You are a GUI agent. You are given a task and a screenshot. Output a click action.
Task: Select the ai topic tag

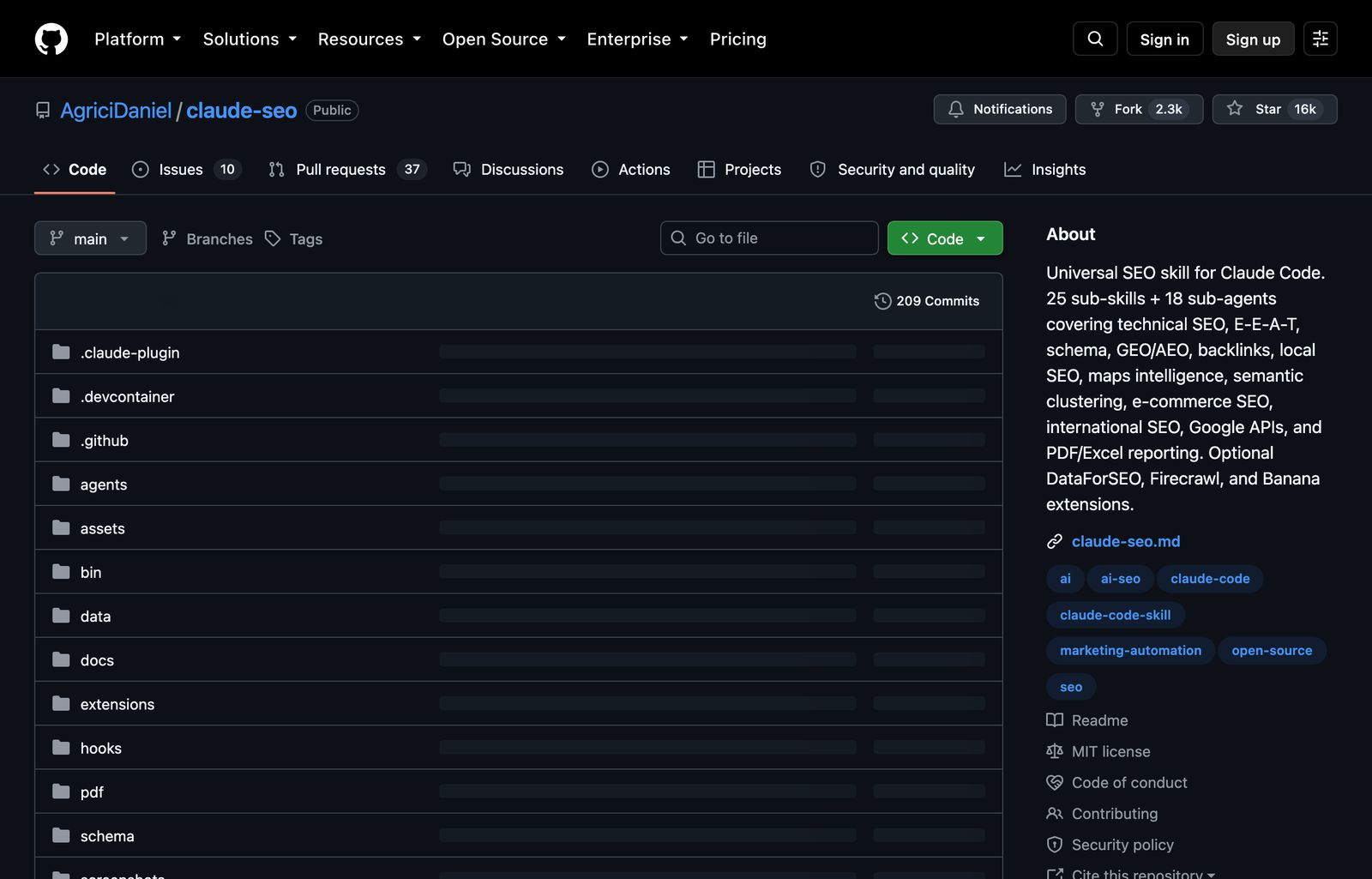[x=1065, y=579]
